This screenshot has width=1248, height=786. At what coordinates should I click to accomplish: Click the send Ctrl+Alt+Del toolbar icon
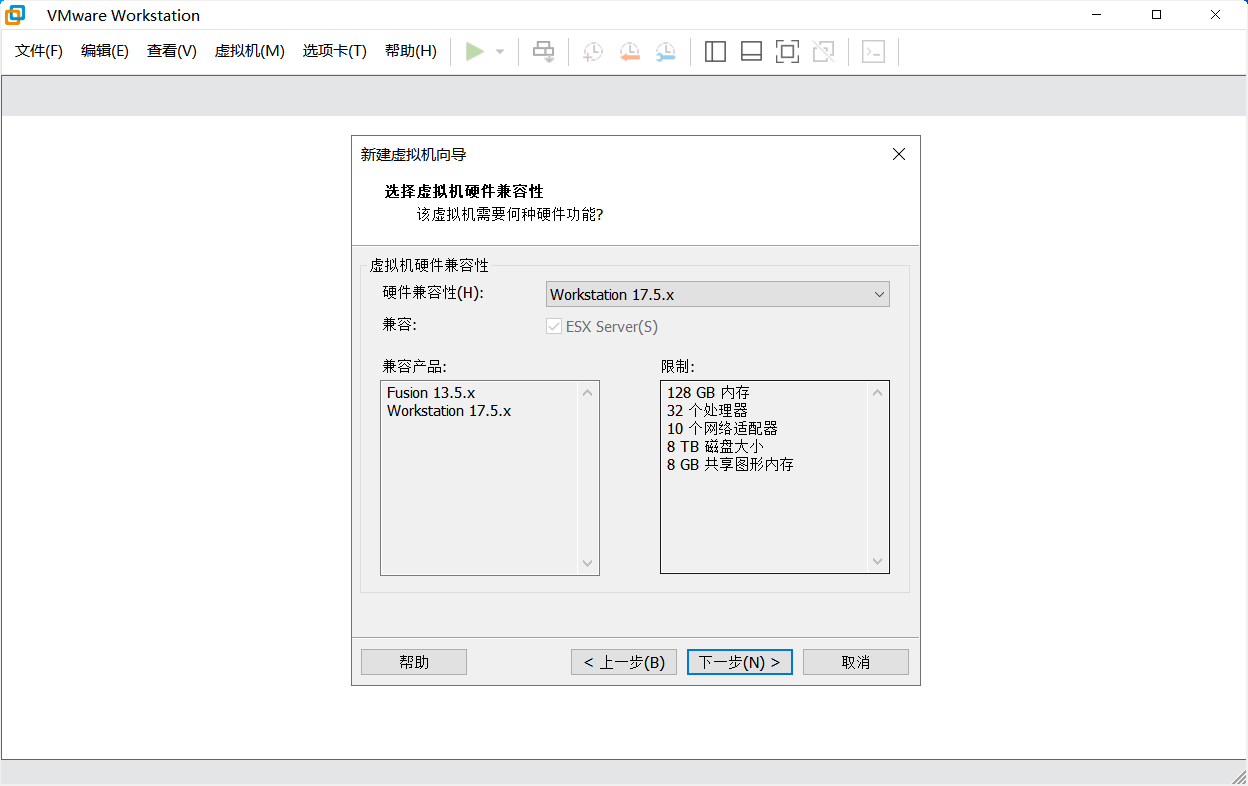pos(543,52)
